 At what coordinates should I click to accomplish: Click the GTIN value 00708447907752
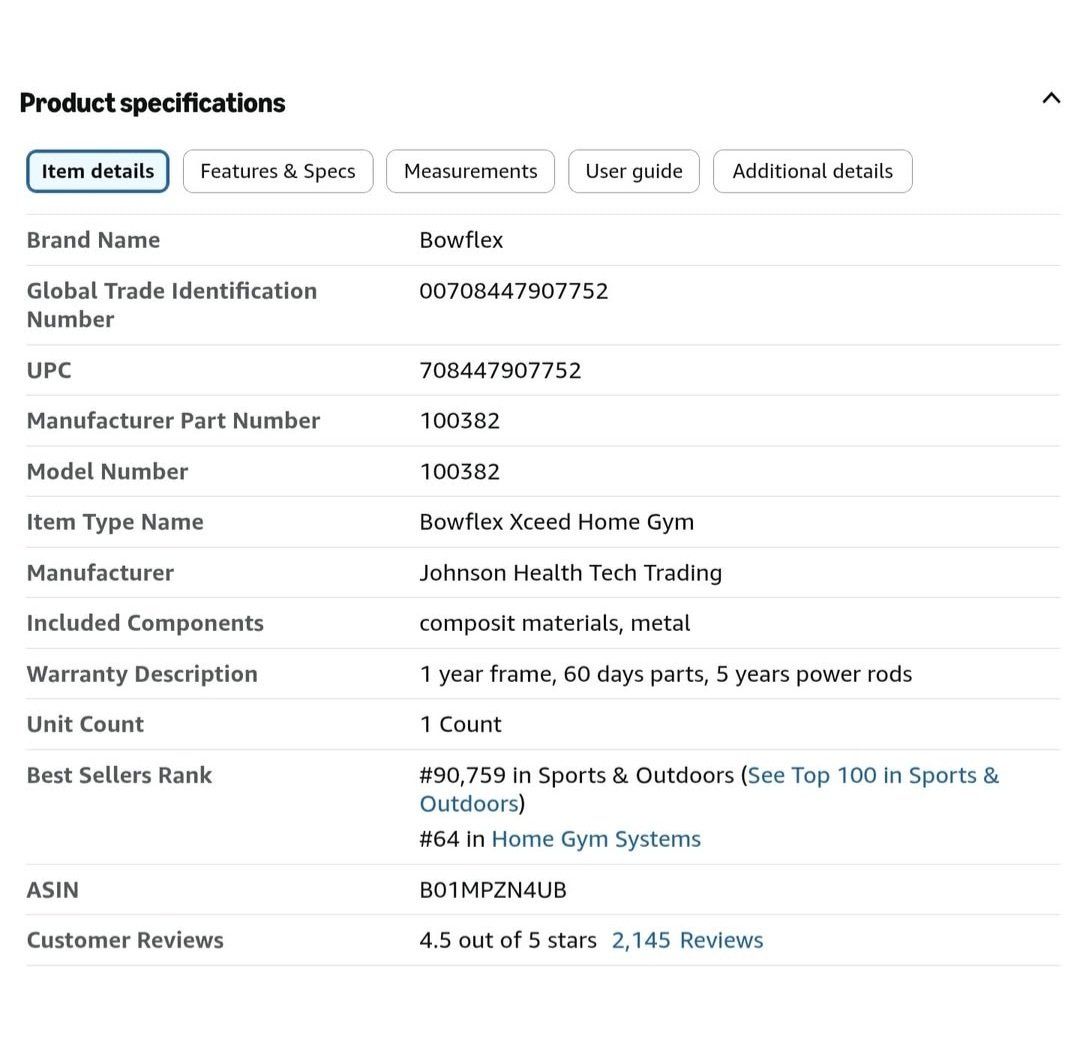[513, 291]
